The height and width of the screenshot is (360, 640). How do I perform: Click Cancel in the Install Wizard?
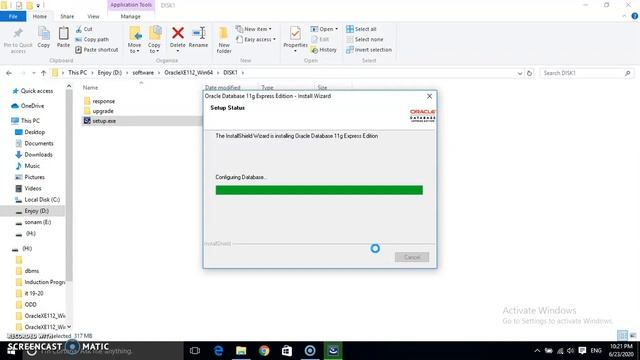[x=412, y=257]
